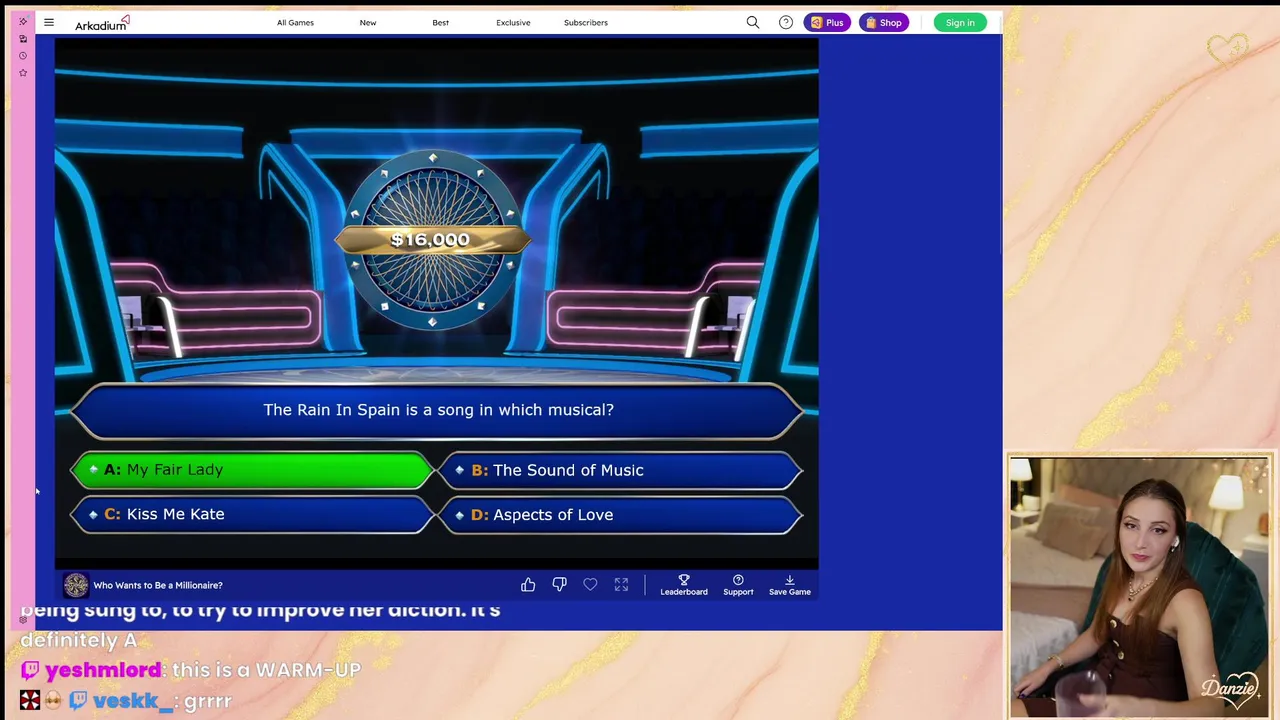
Task: Click the star favorites icon in the sidebar
Action: (x=23, y=73)
